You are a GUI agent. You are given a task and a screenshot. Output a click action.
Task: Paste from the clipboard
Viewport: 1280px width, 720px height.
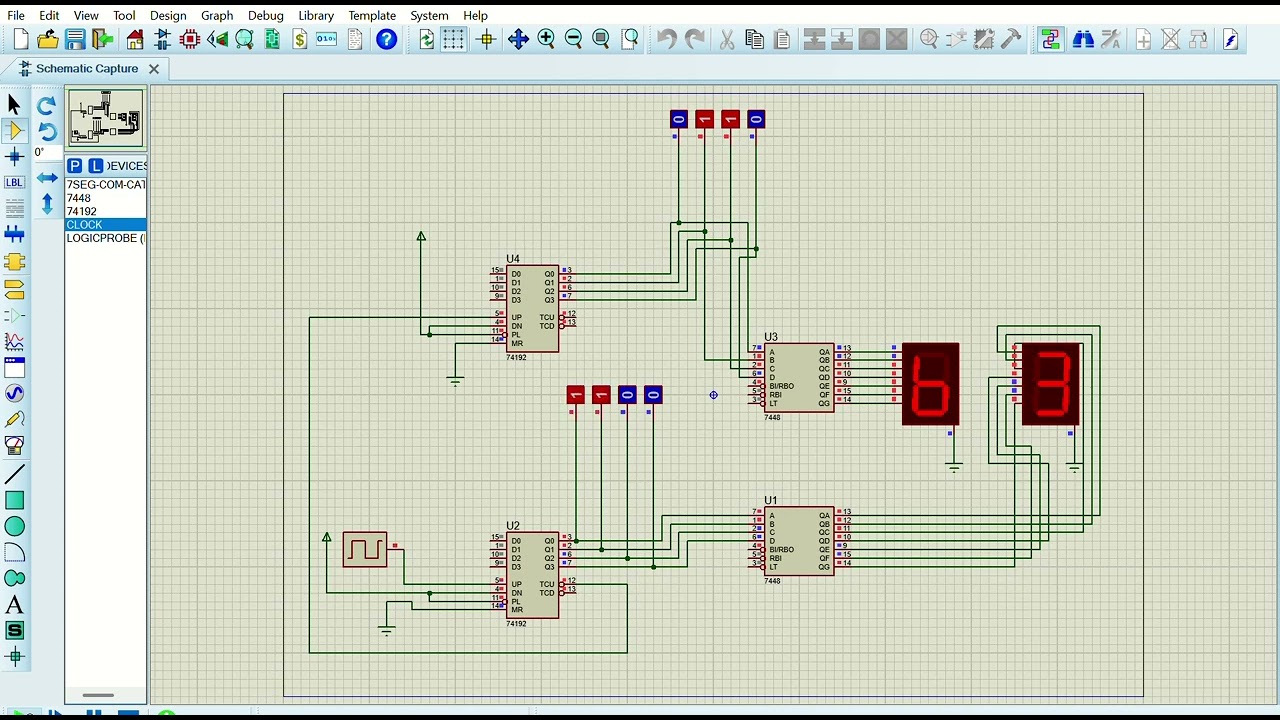click(782, 39)
